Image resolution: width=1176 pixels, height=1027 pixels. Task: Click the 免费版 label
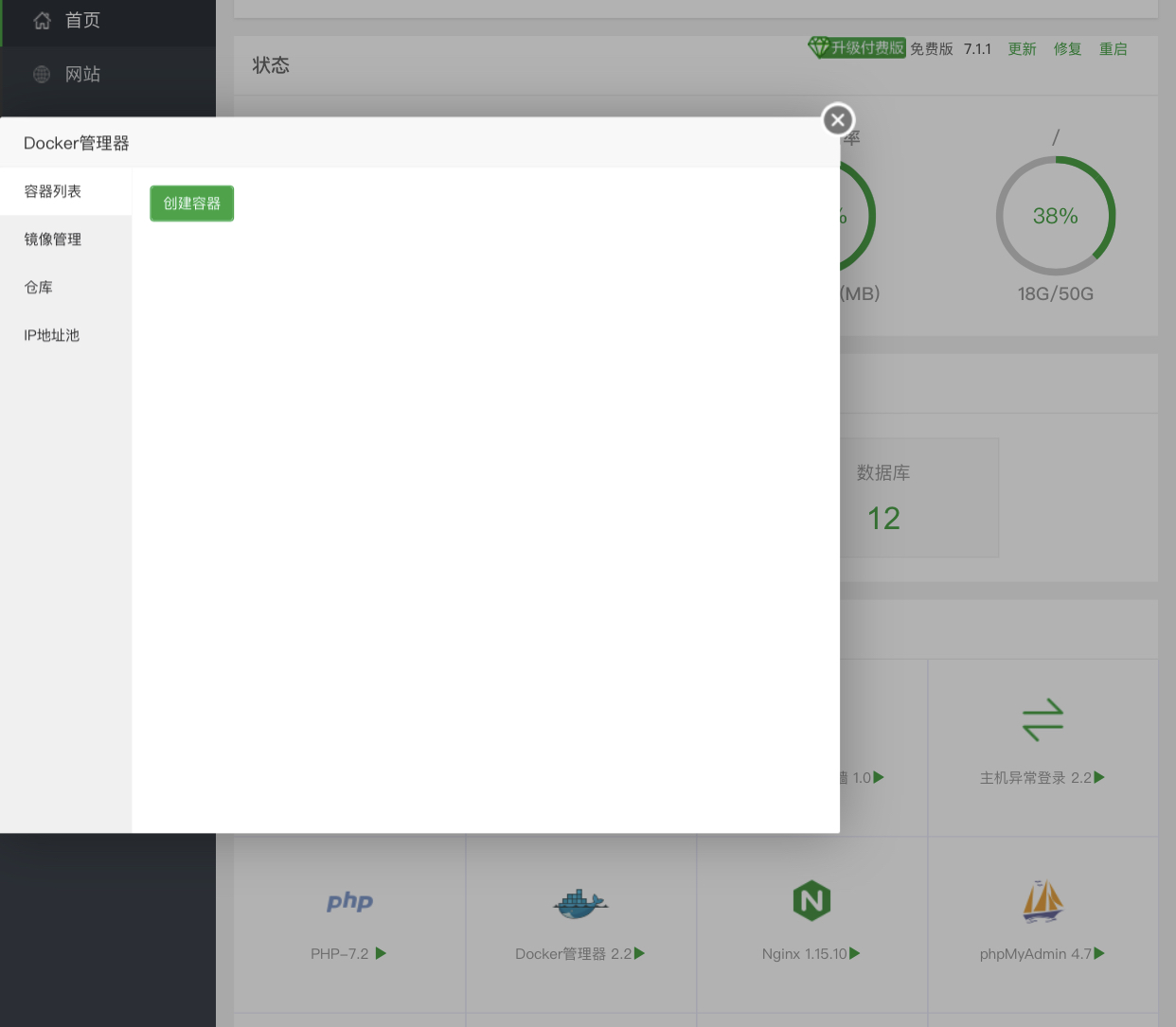click(932, 49)
